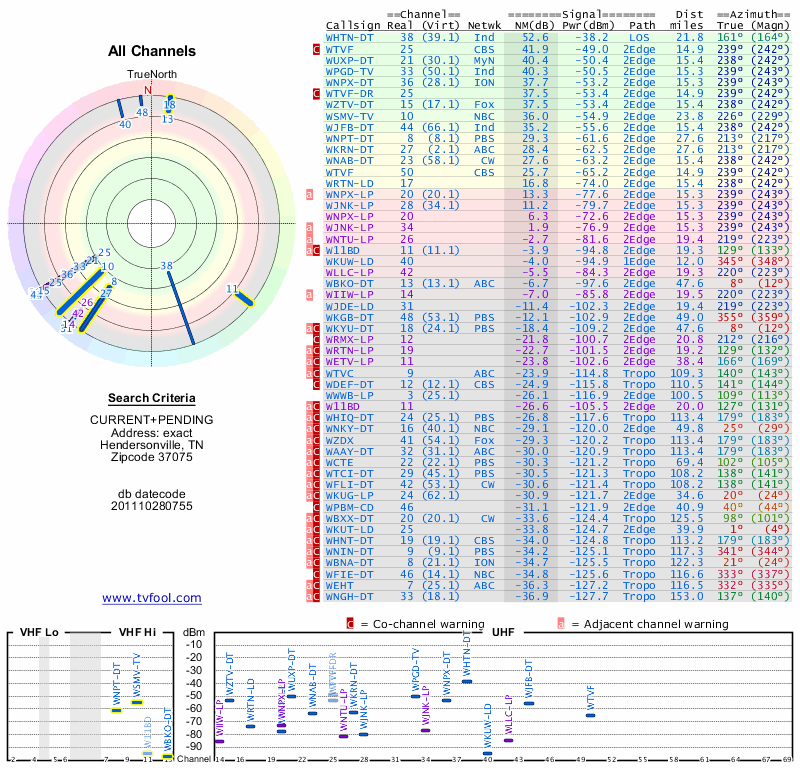Click the co-channel badge beside WRMX-LP
The height and width of the screenshot is (768, 800).
tap(316, 339)
